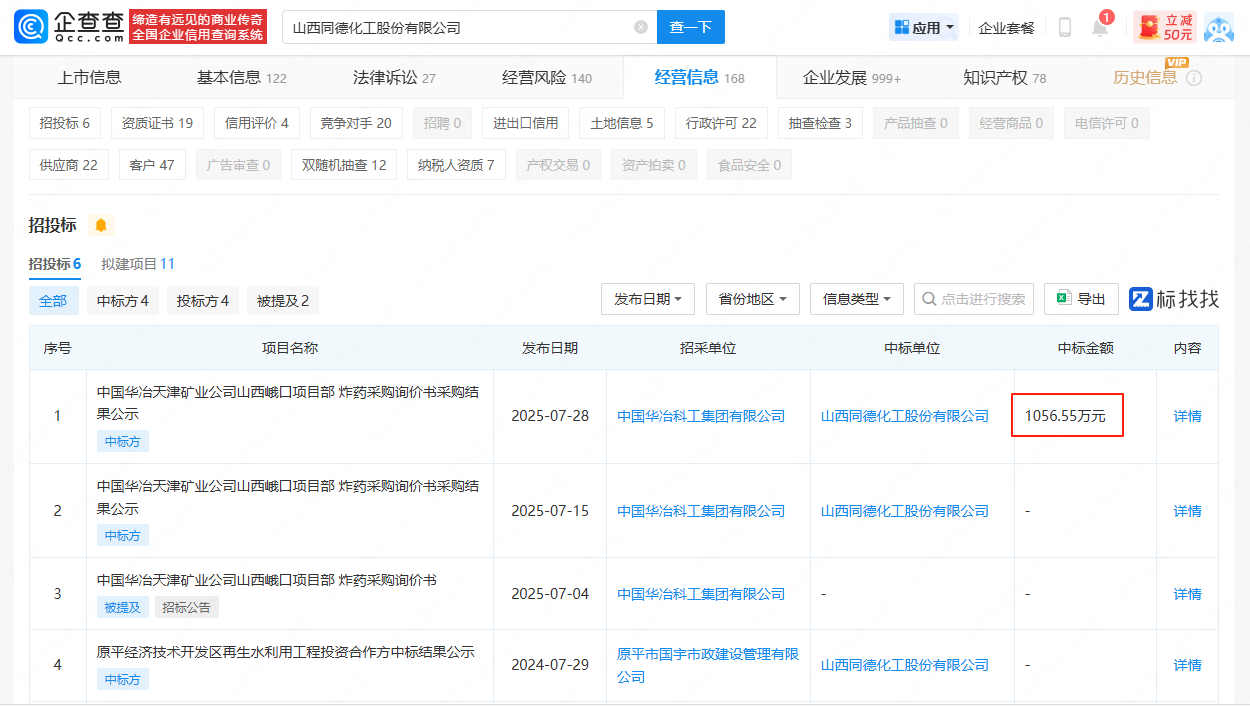1250x706 pixels.
Task: Click the 招标公告 tag in row 3
Action: (187, 607)
